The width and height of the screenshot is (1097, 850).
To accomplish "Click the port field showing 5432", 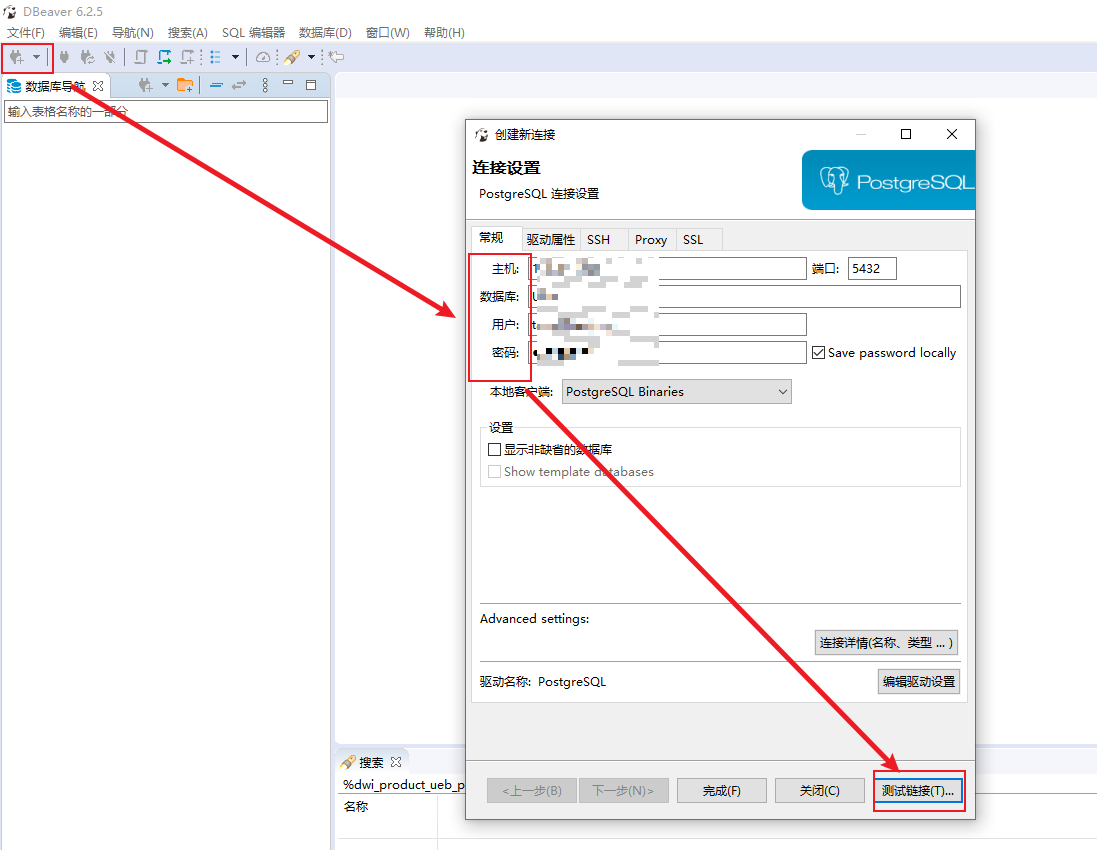I will (871, 269).
